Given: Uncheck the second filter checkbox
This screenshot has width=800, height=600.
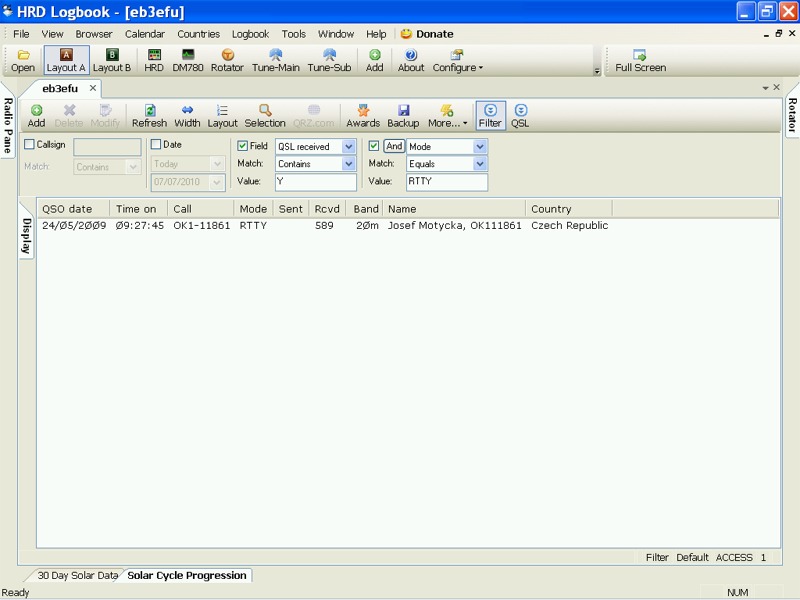Looking at the screenshot, I should [373, 146].
